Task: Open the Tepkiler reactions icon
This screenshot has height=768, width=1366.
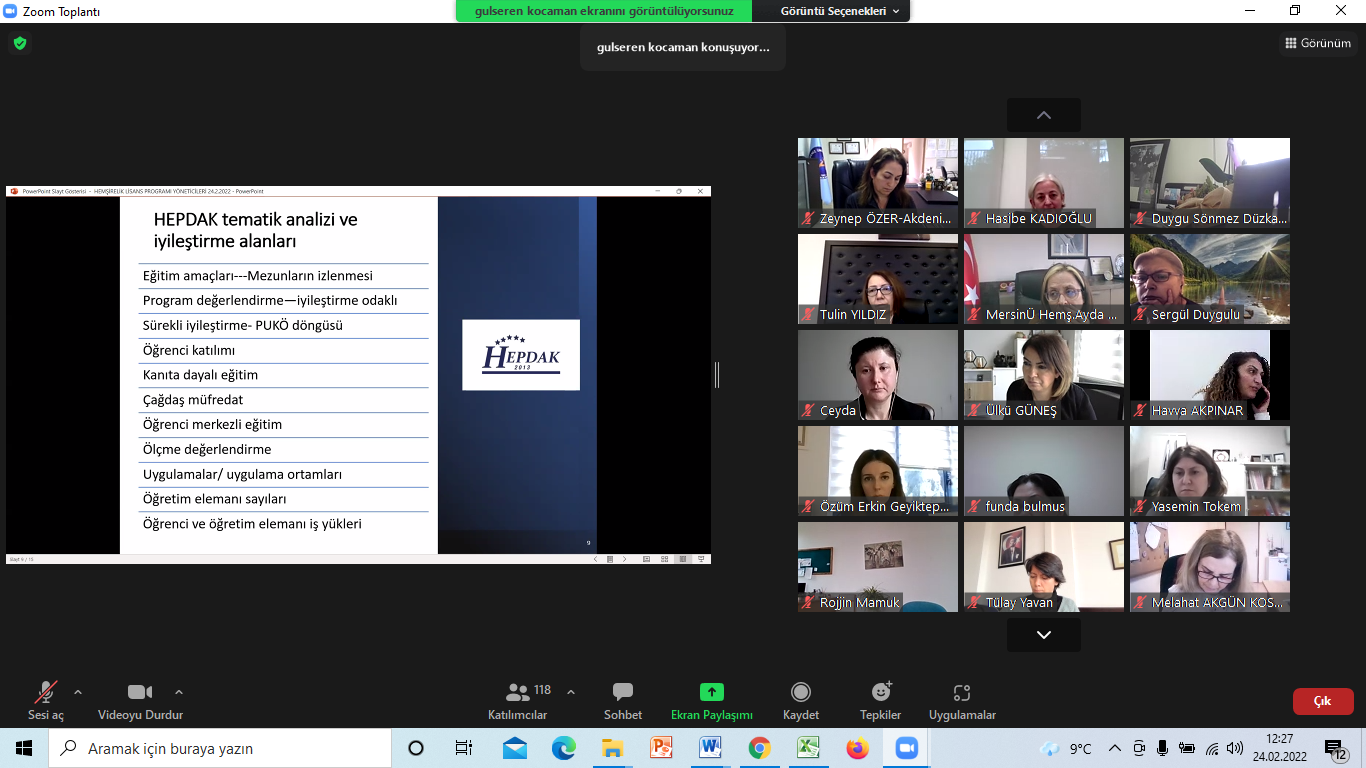Action: 880,693
